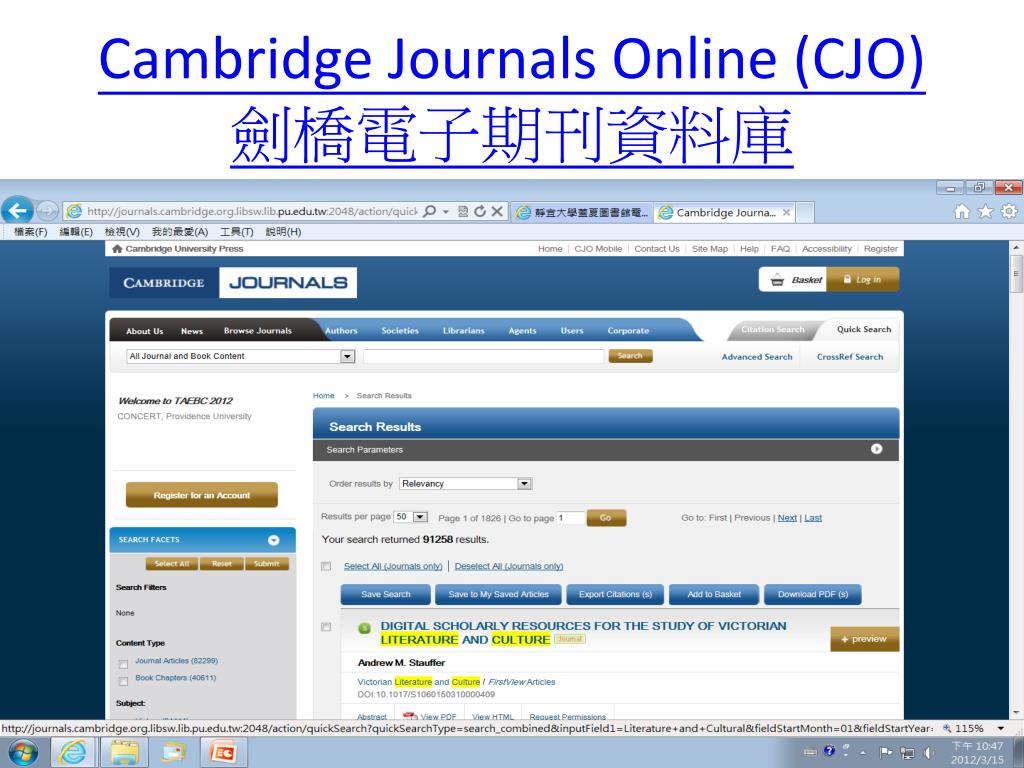
Task: Open the address bar history dropdown arrow
Action: coord(446,212)
